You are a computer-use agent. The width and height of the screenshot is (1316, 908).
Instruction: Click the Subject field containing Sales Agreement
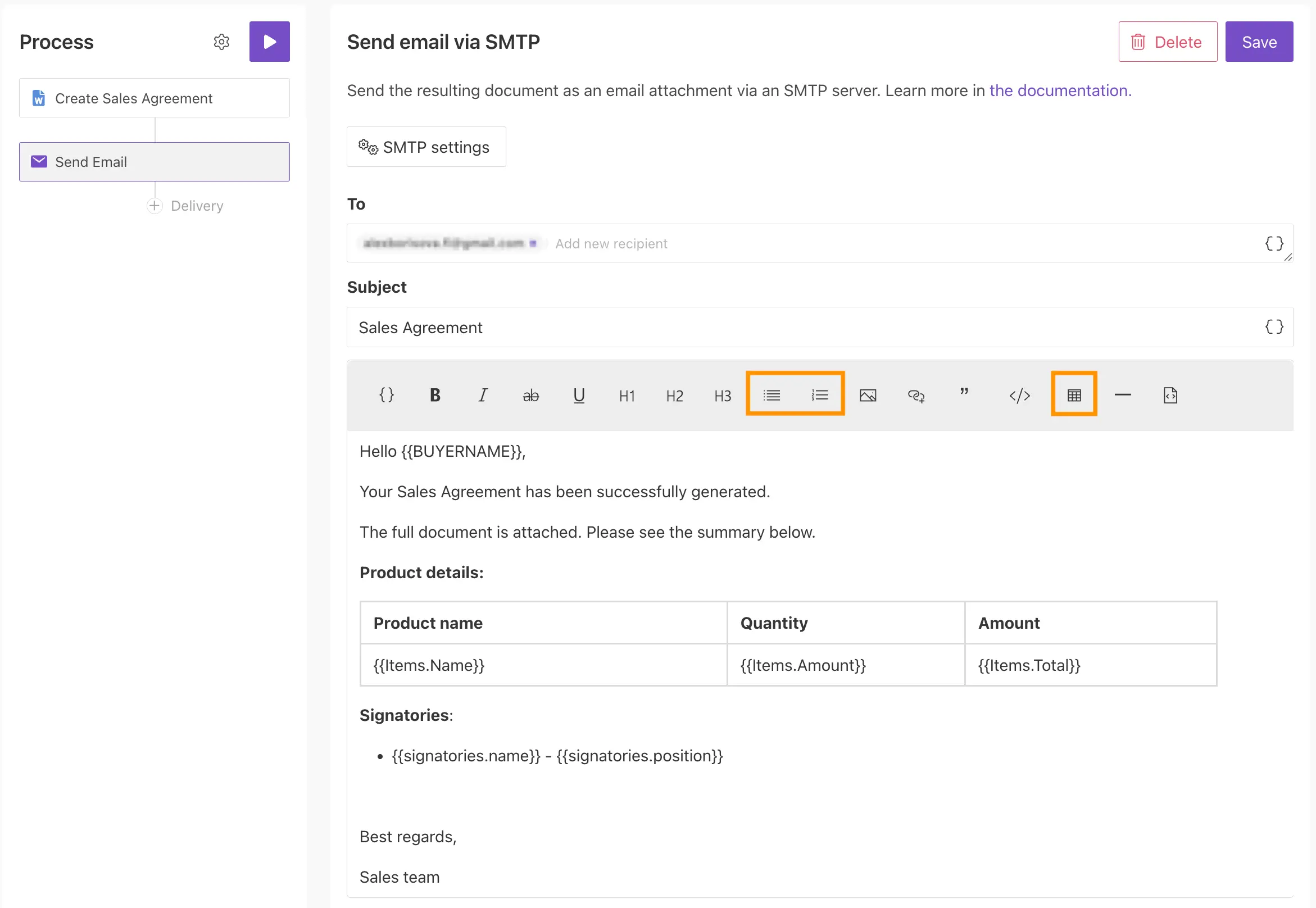[819, 327]
